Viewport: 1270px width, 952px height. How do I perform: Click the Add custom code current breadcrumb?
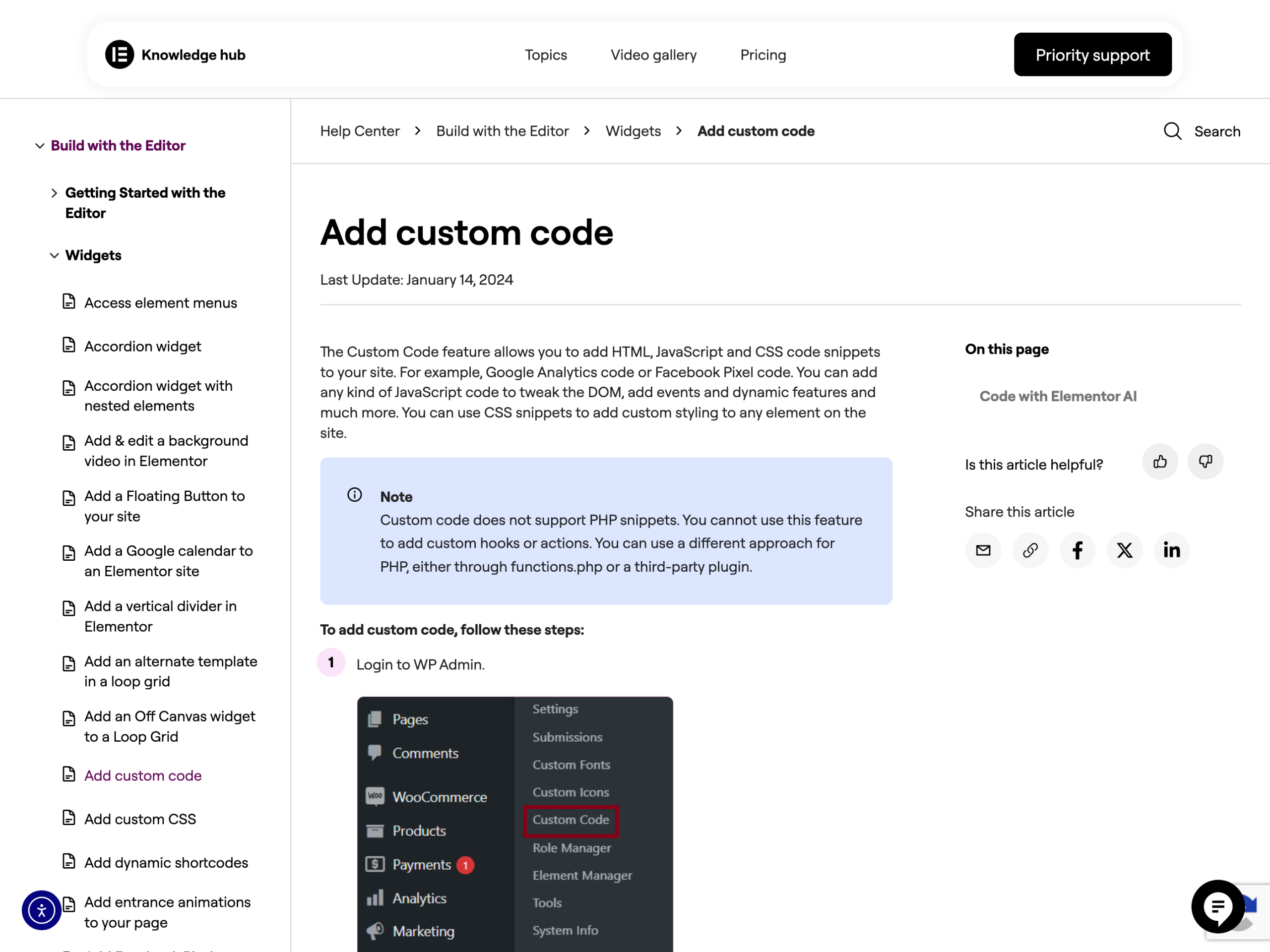coord(756,131)
